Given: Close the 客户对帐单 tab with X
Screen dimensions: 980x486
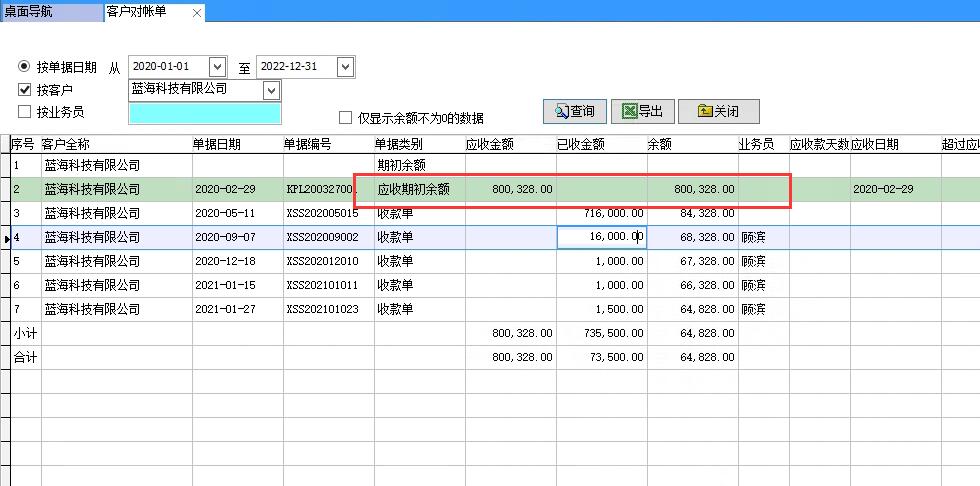Looking at the screenshot, I should (x=196, y=13).
